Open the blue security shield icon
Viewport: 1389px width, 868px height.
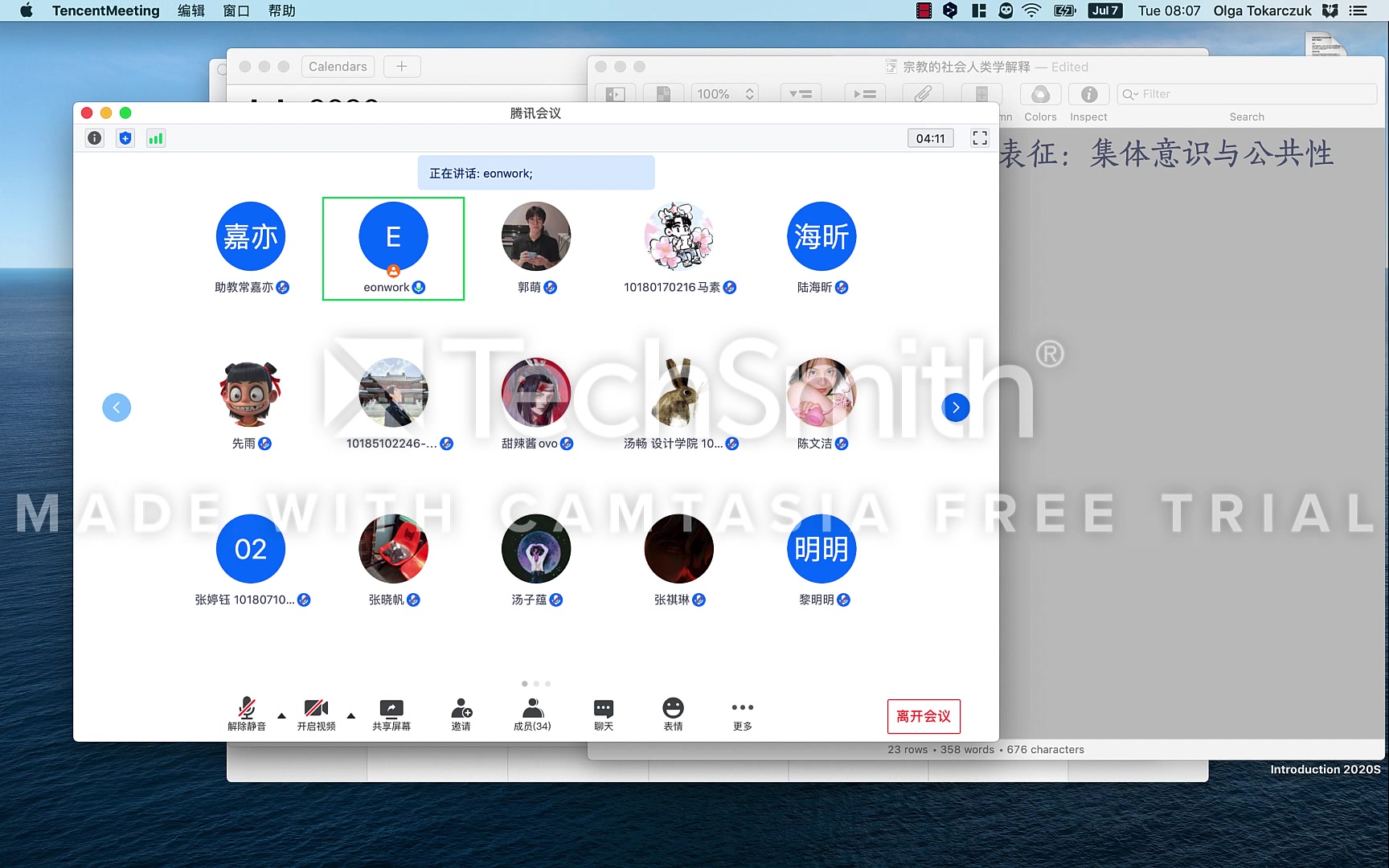125,138
